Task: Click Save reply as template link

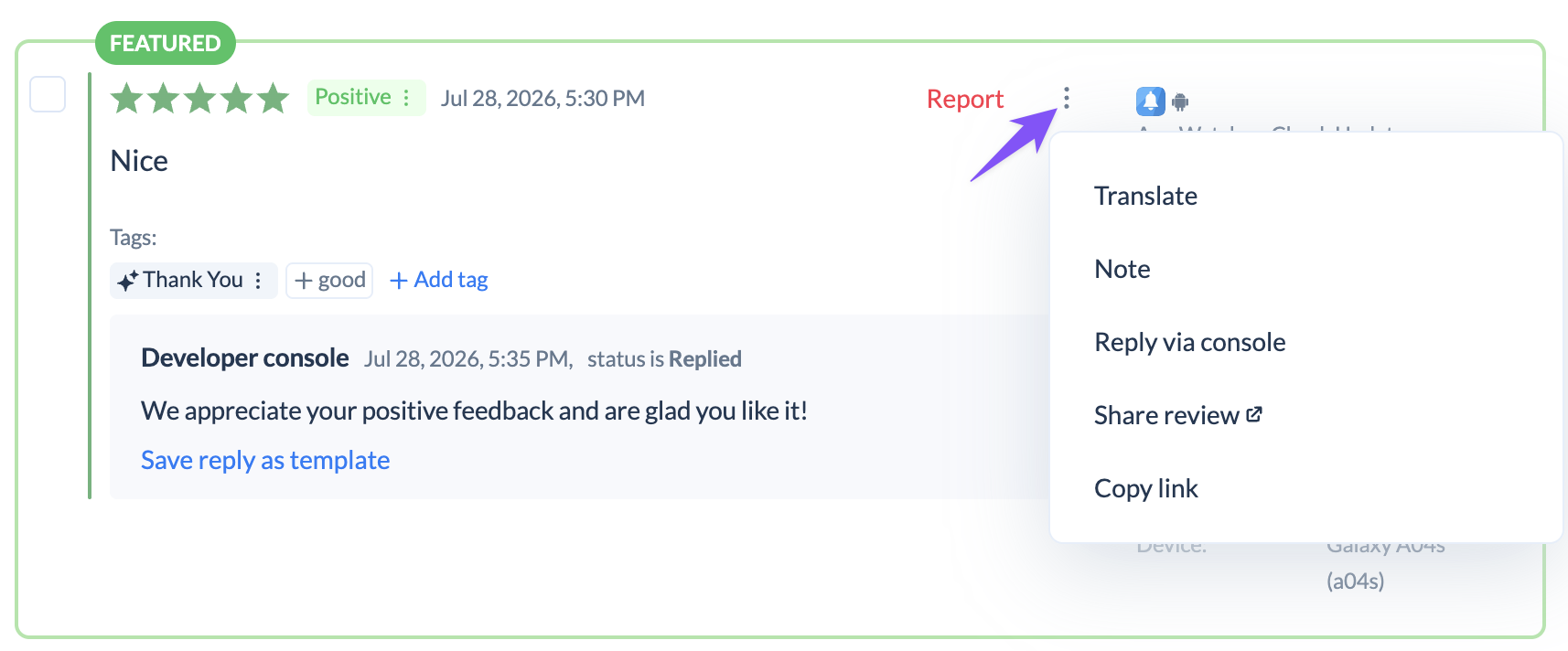Action: [x=265, y=460]
